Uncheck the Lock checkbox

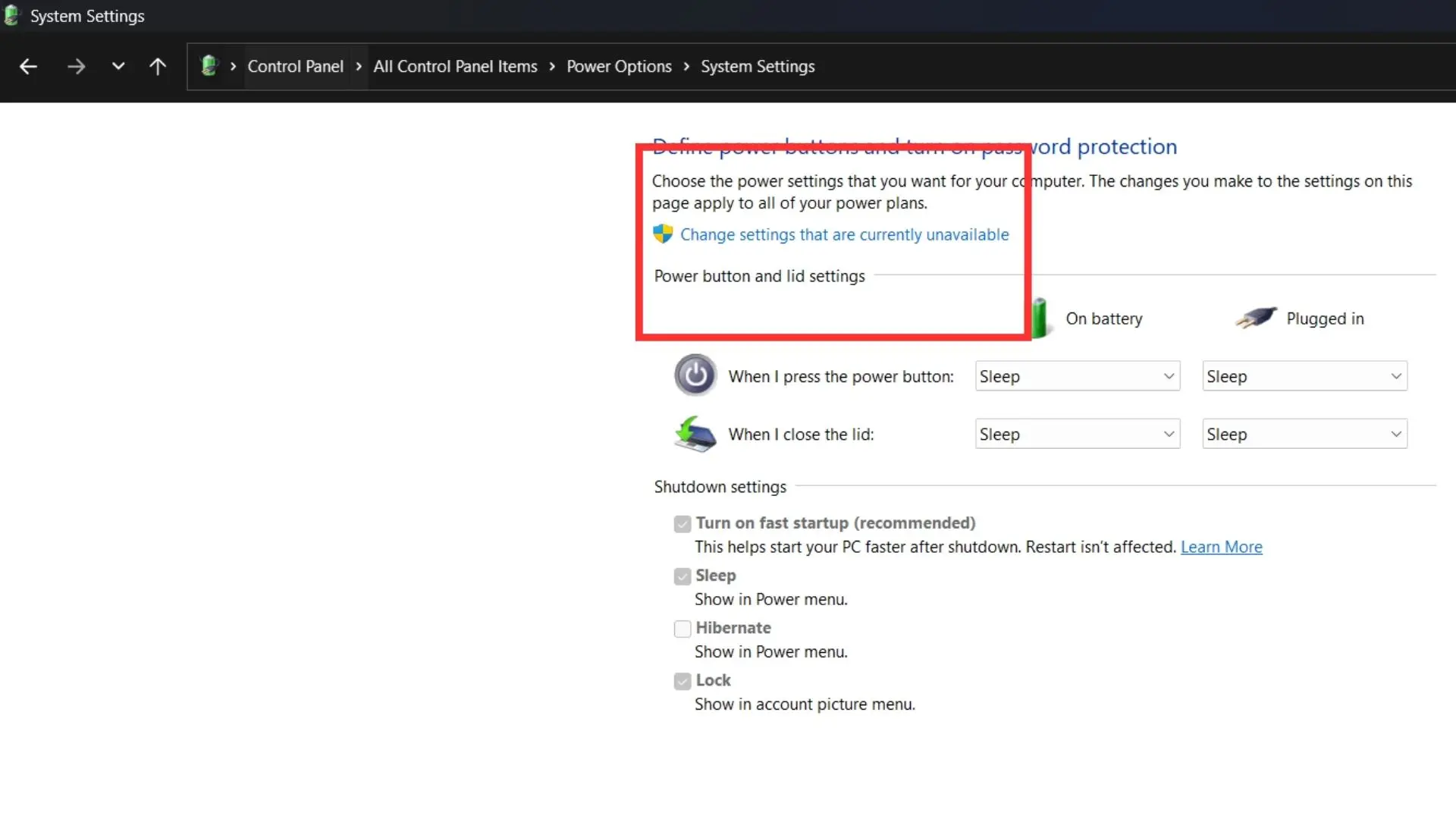682,681
